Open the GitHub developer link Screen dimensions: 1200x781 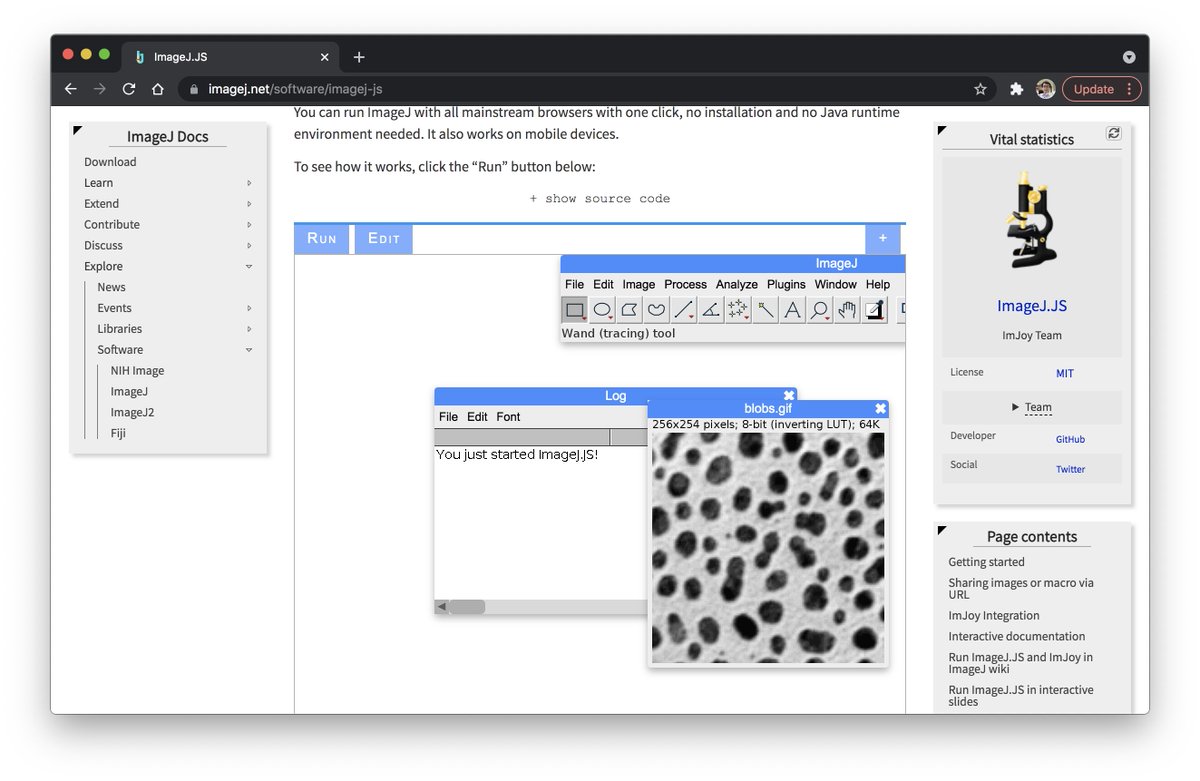[x=1070, y=439]
